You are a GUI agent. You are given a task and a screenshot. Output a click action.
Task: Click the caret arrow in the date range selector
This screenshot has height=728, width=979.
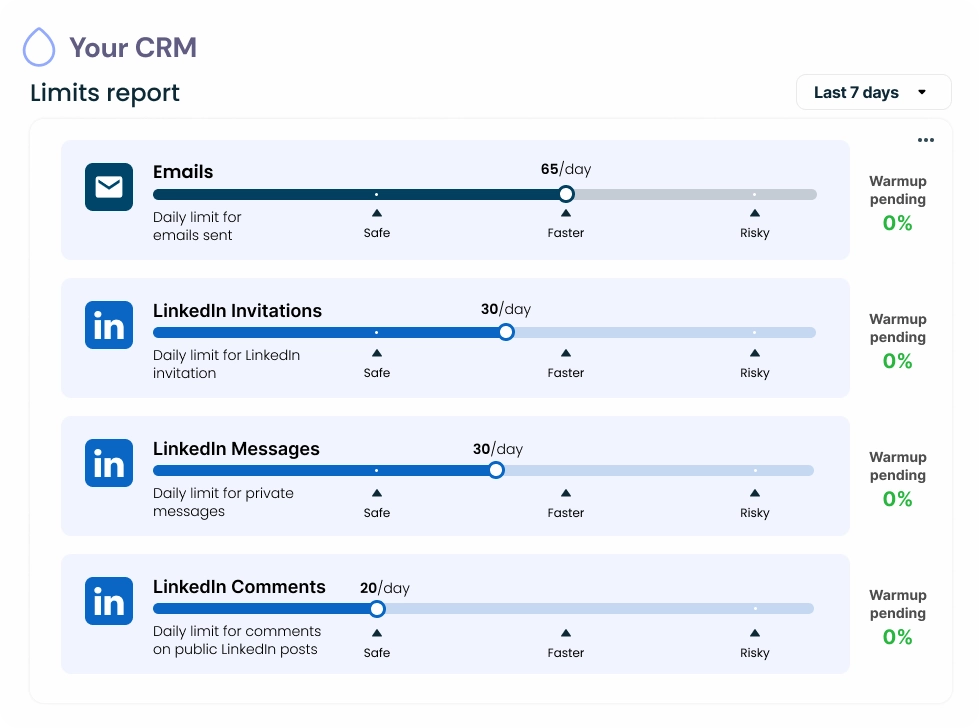click(x=922, y=92)
